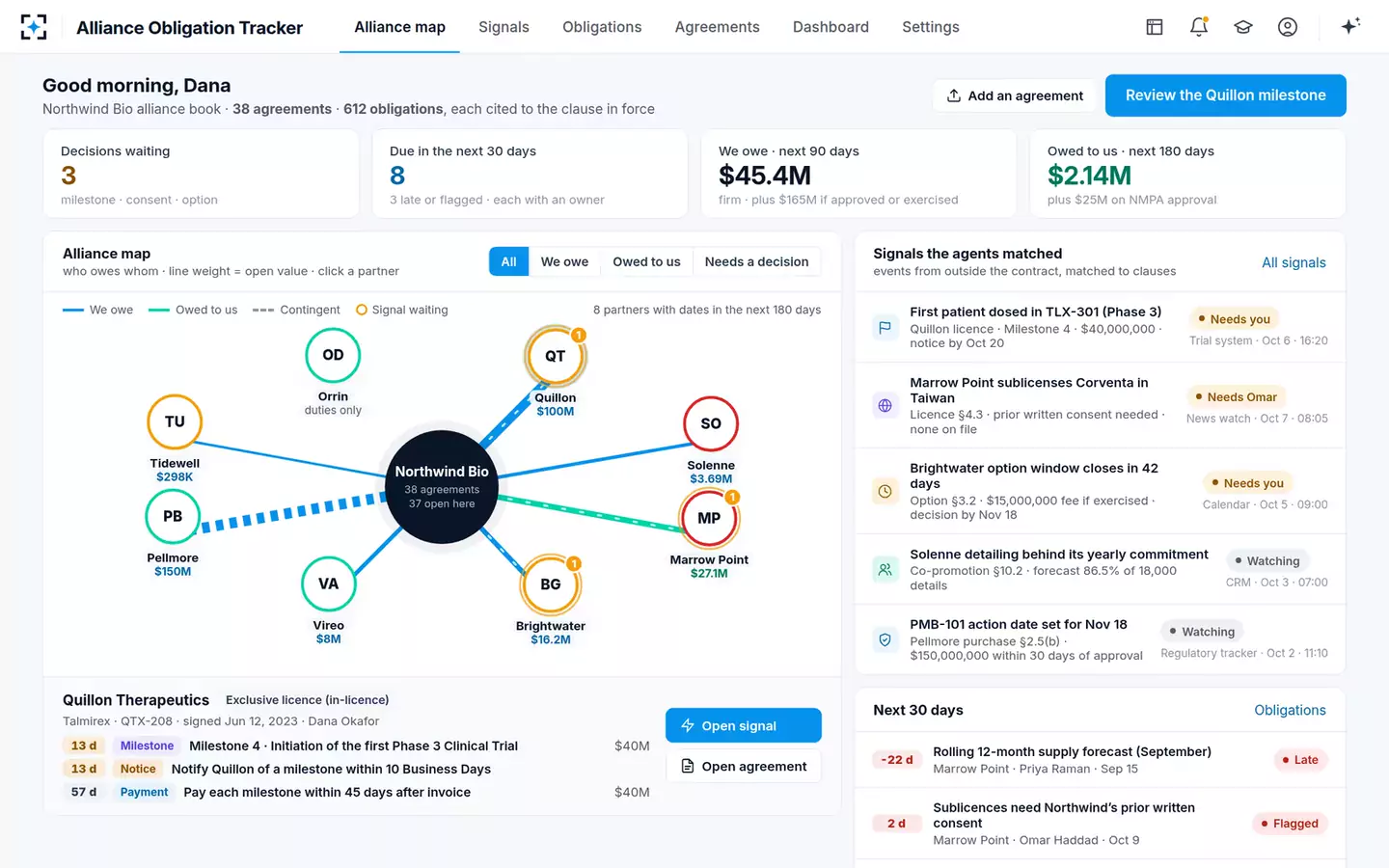Select the 'We owe' map filter

click(564, 261)
